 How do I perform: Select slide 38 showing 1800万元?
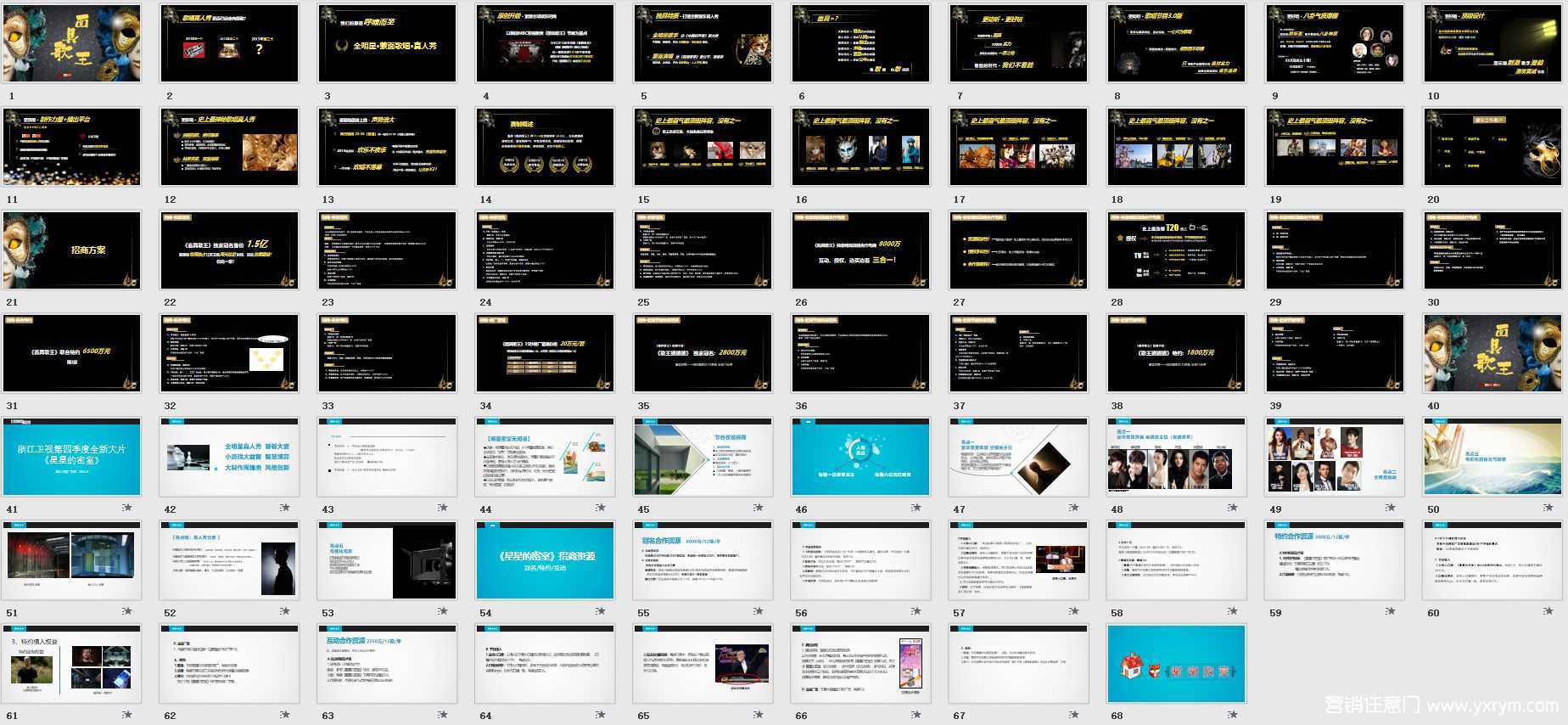1177,353
